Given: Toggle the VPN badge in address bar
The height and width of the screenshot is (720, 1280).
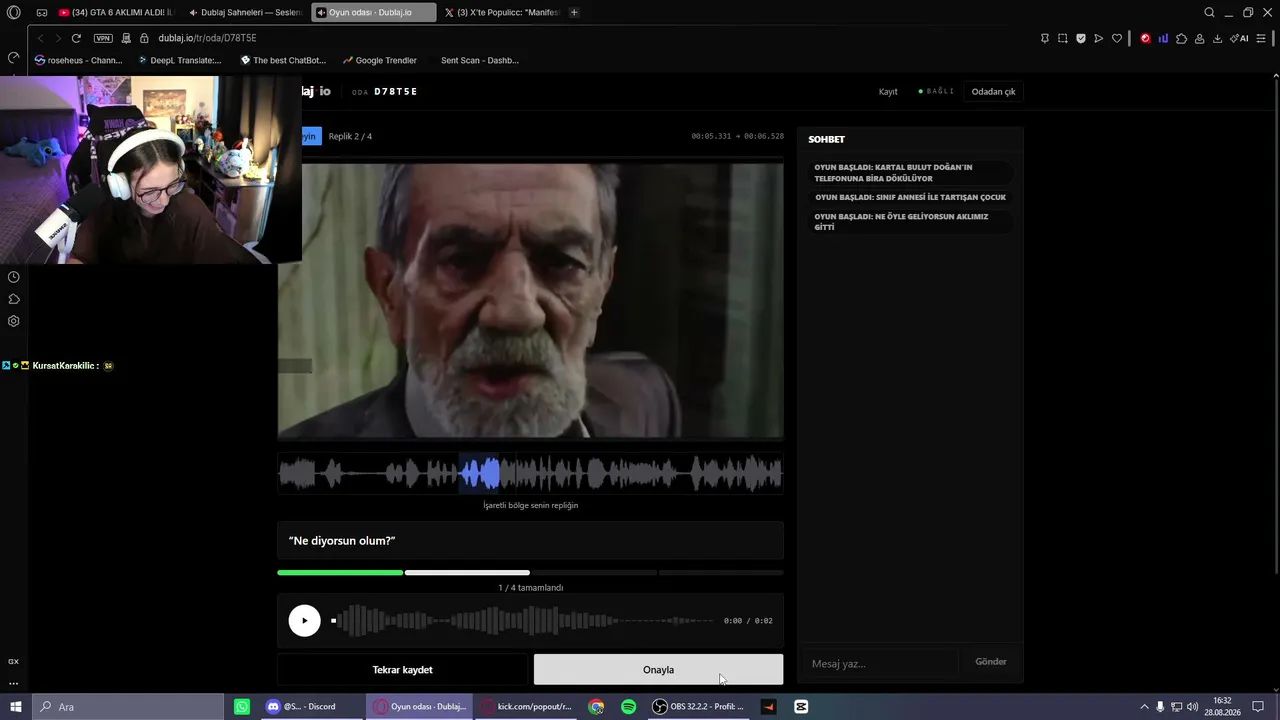Looking at the screenshot, I should point(103,38).
